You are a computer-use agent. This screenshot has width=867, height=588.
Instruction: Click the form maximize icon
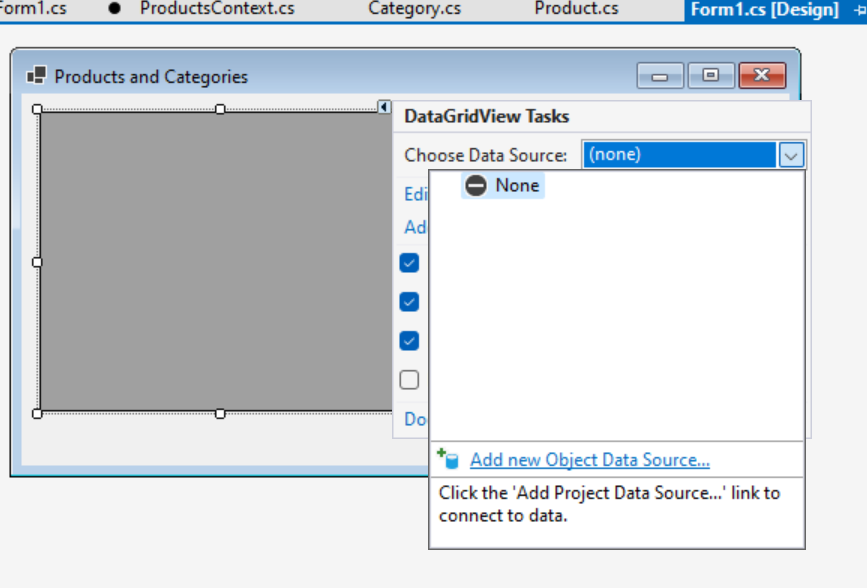712,75
